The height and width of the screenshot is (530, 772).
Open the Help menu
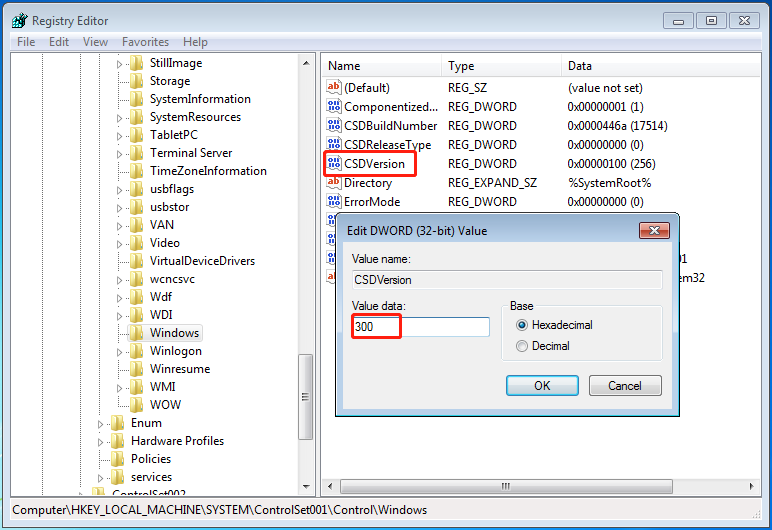195,42
